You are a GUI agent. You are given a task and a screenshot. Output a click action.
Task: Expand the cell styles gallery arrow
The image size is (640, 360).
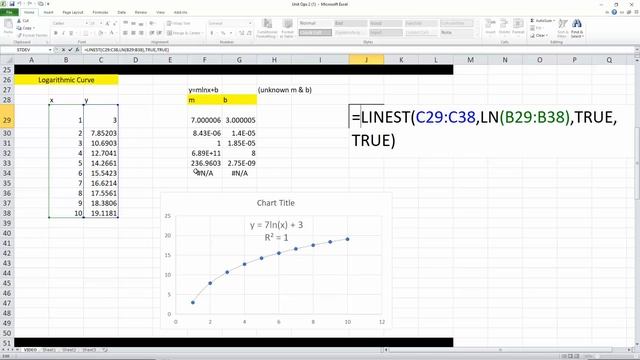477,36
